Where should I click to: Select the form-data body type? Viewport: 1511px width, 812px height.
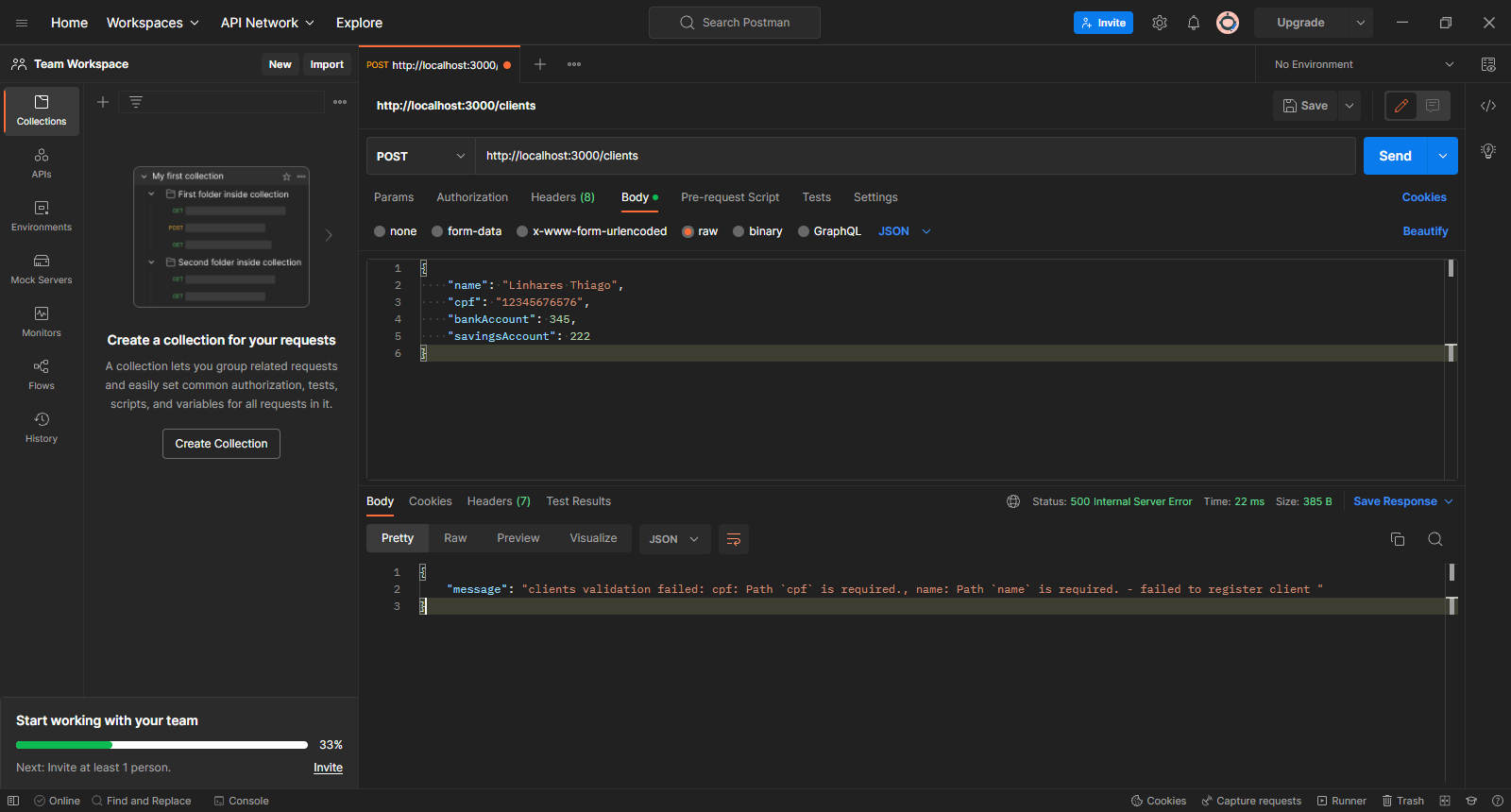pyautogui.click(x=438, y=231)
